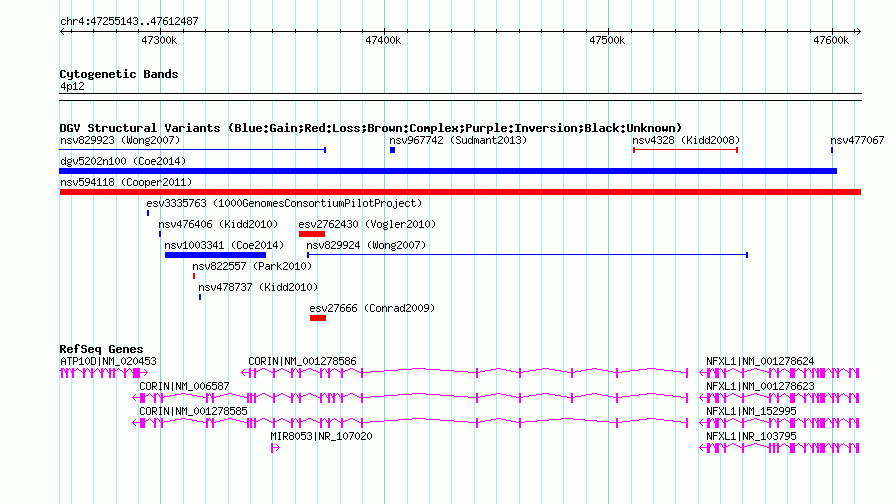The width and height of the screenshot is (890, 504).
Task: Click the 47500k ruler tick label
Action: pyautogui.click(x=607, y=40)
